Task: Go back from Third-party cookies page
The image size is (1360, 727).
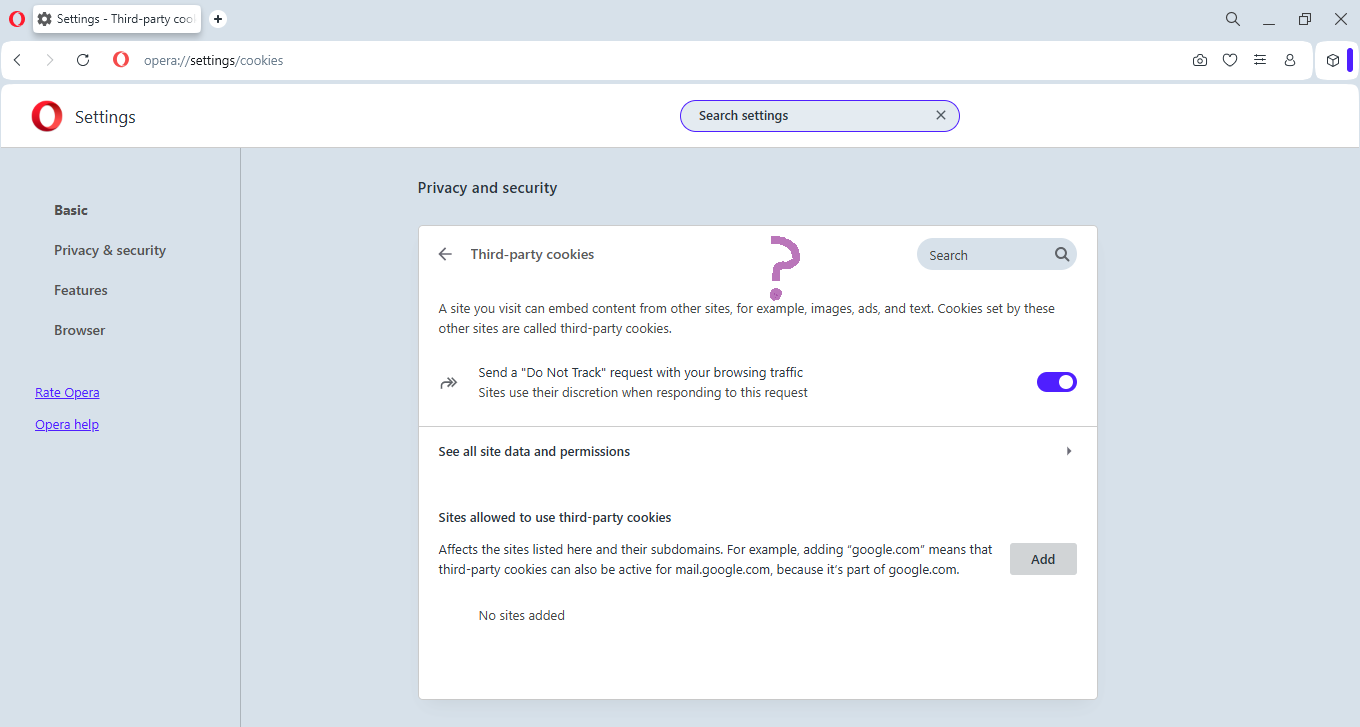Action: click(x=445, y=254)
